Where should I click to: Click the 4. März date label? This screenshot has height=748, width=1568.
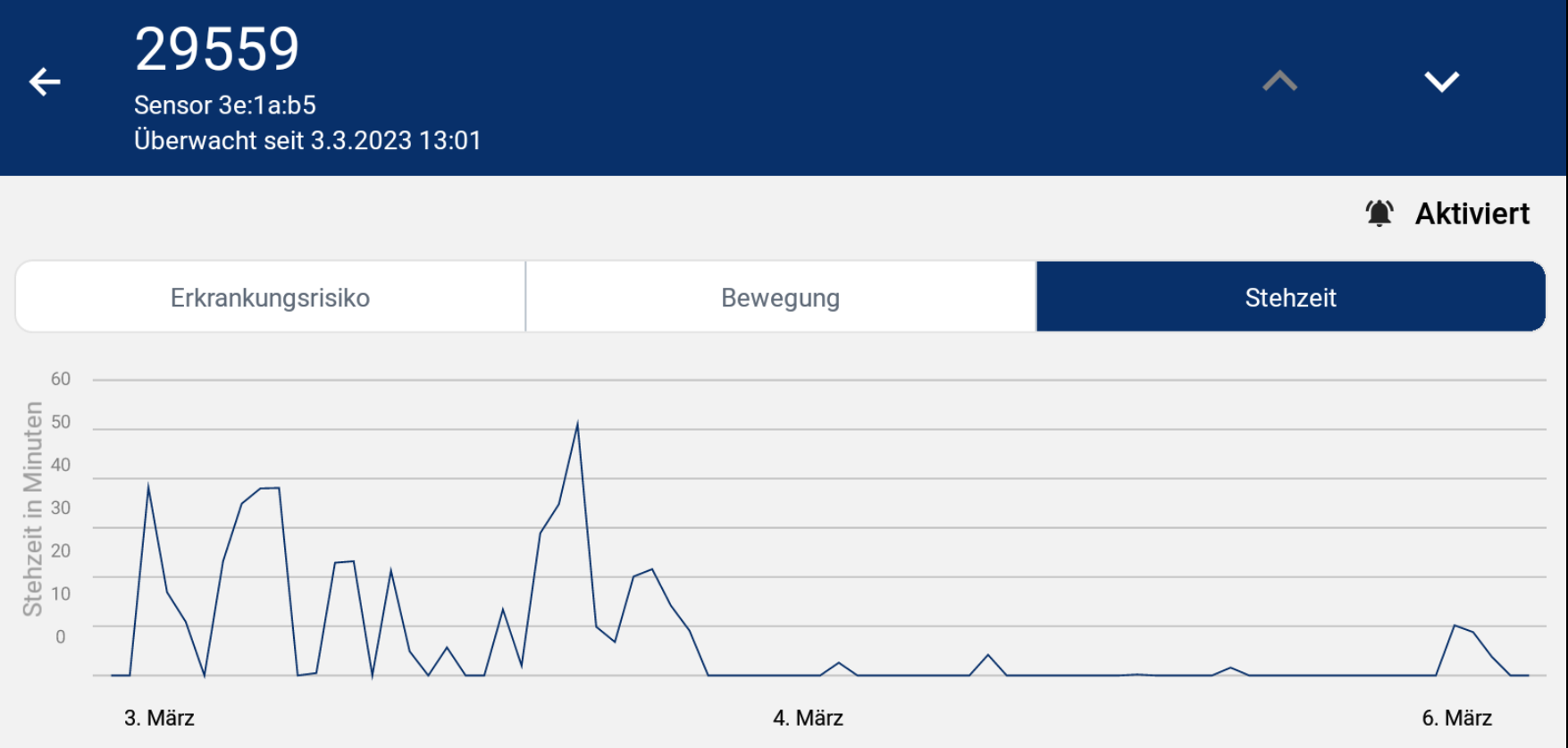[808, 718]
